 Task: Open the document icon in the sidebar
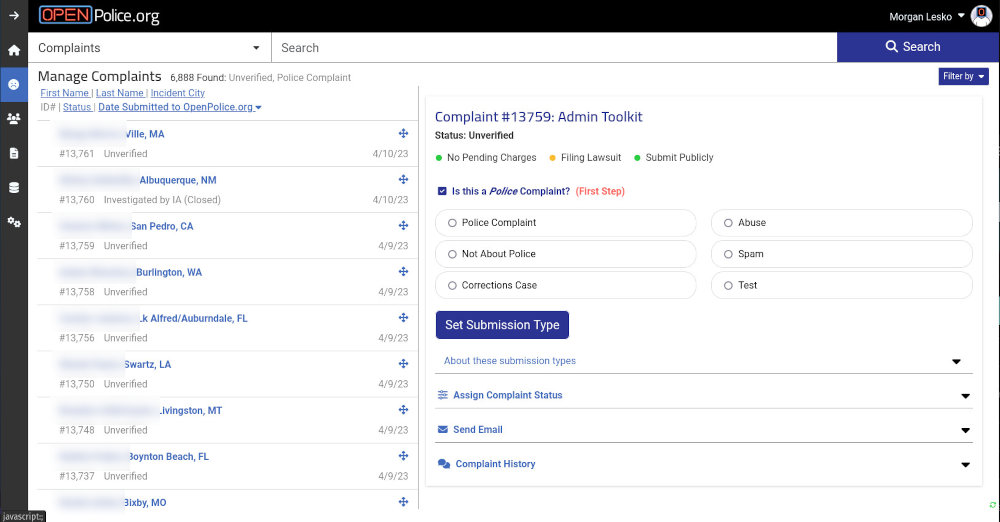[13, 153]
